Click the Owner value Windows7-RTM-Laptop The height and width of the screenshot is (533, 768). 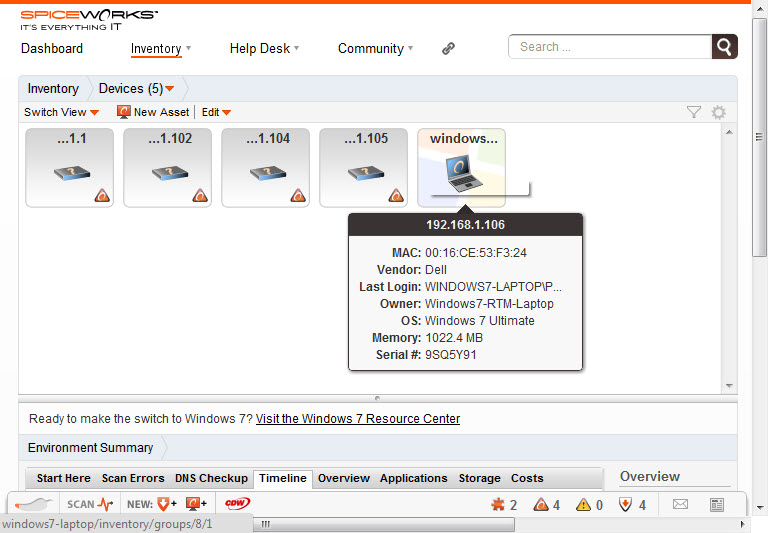click(x=489, y=304)
